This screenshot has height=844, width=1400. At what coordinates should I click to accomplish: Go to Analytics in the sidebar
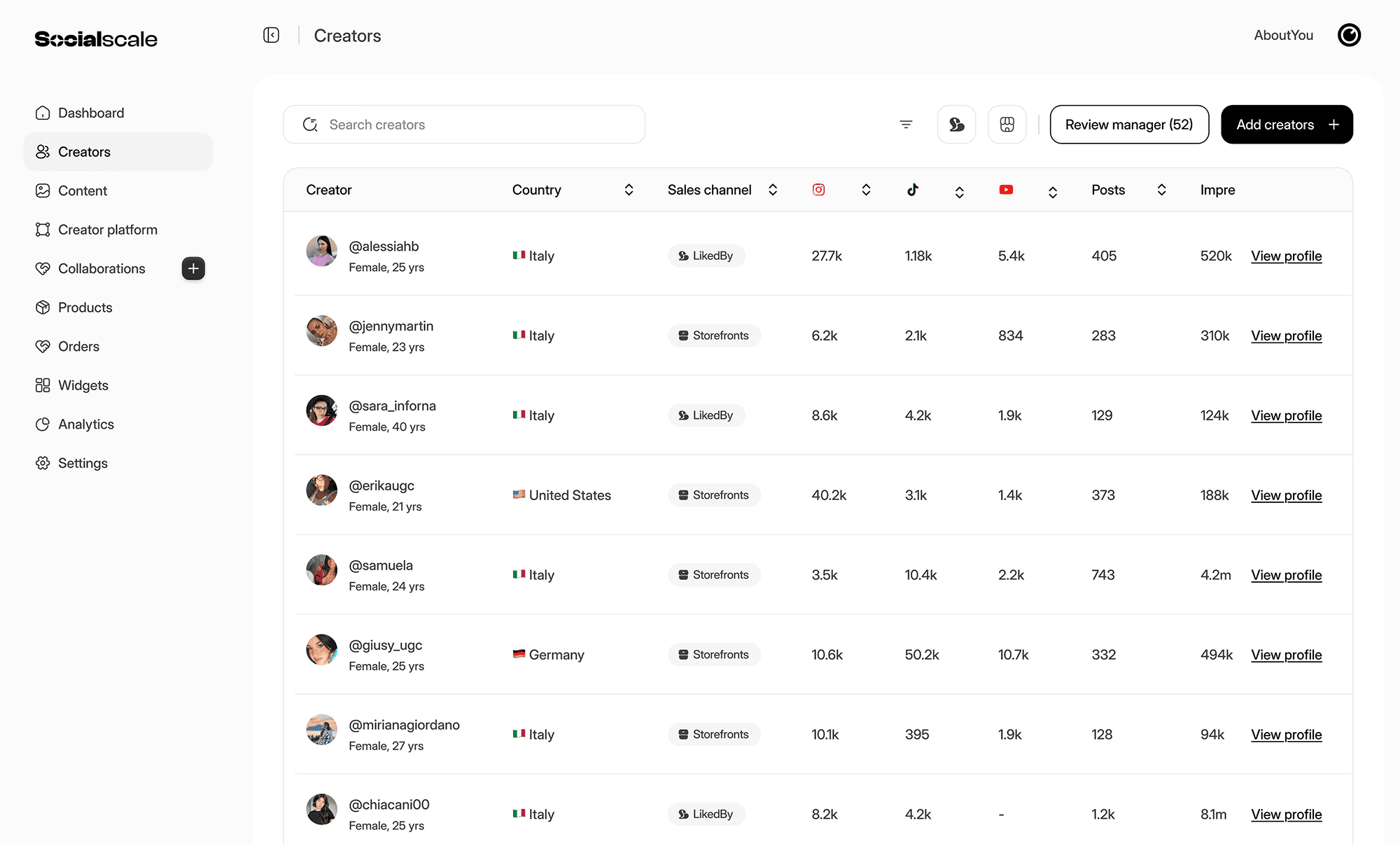click(x=85, y=424)
